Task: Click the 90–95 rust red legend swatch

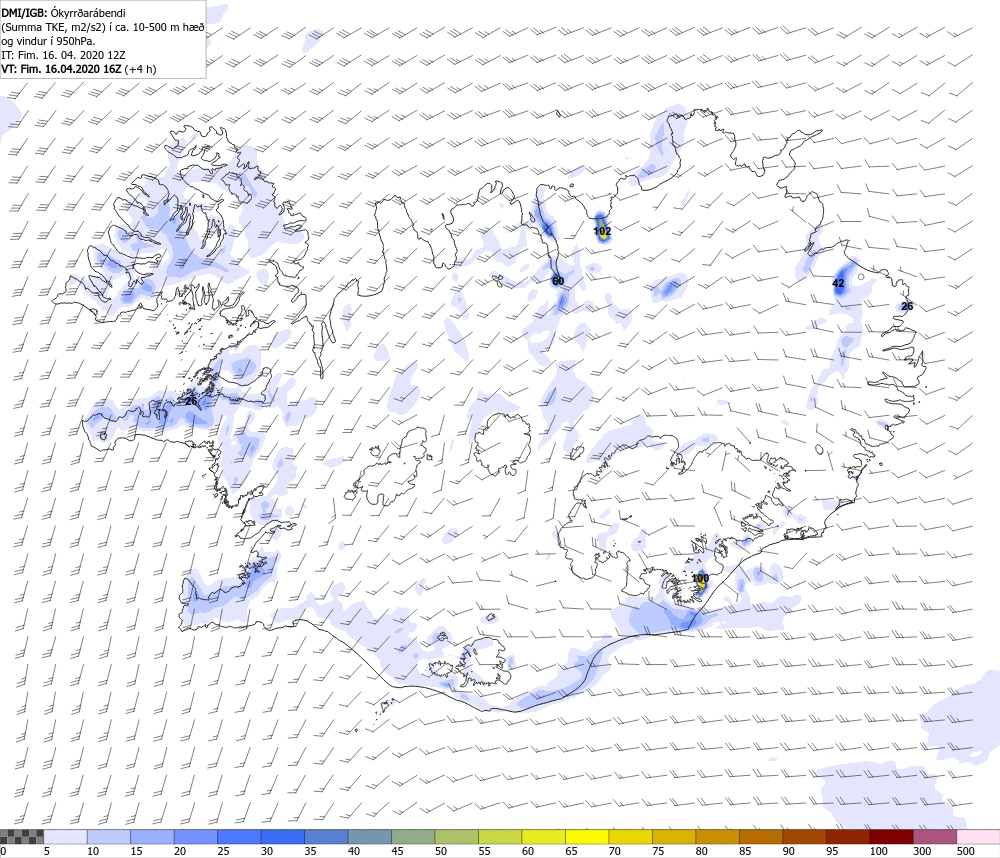Action: (804, 837)
